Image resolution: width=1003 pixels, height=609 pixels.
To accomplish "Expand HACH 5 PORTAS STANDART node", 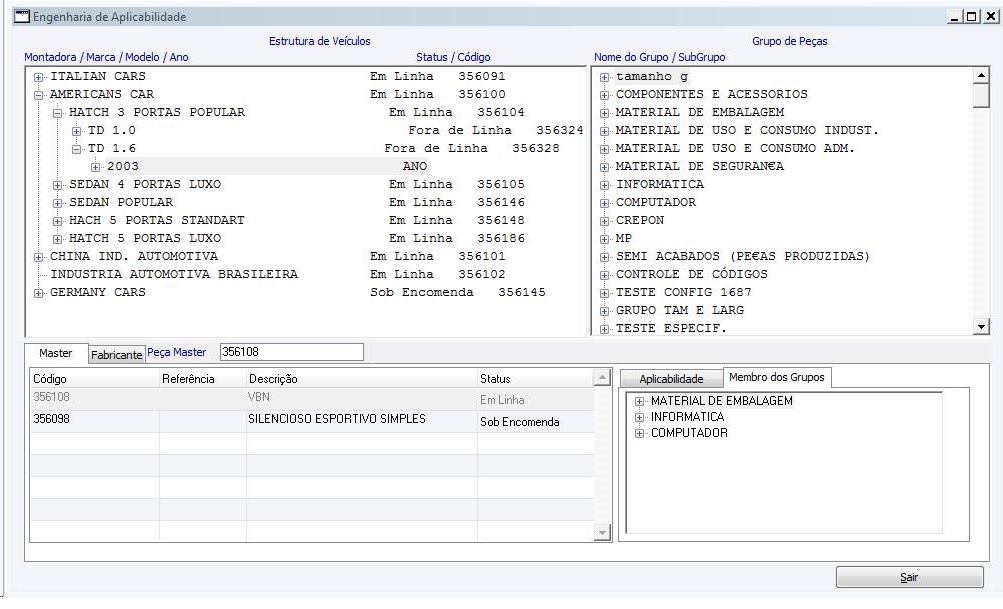I will 58,221.
